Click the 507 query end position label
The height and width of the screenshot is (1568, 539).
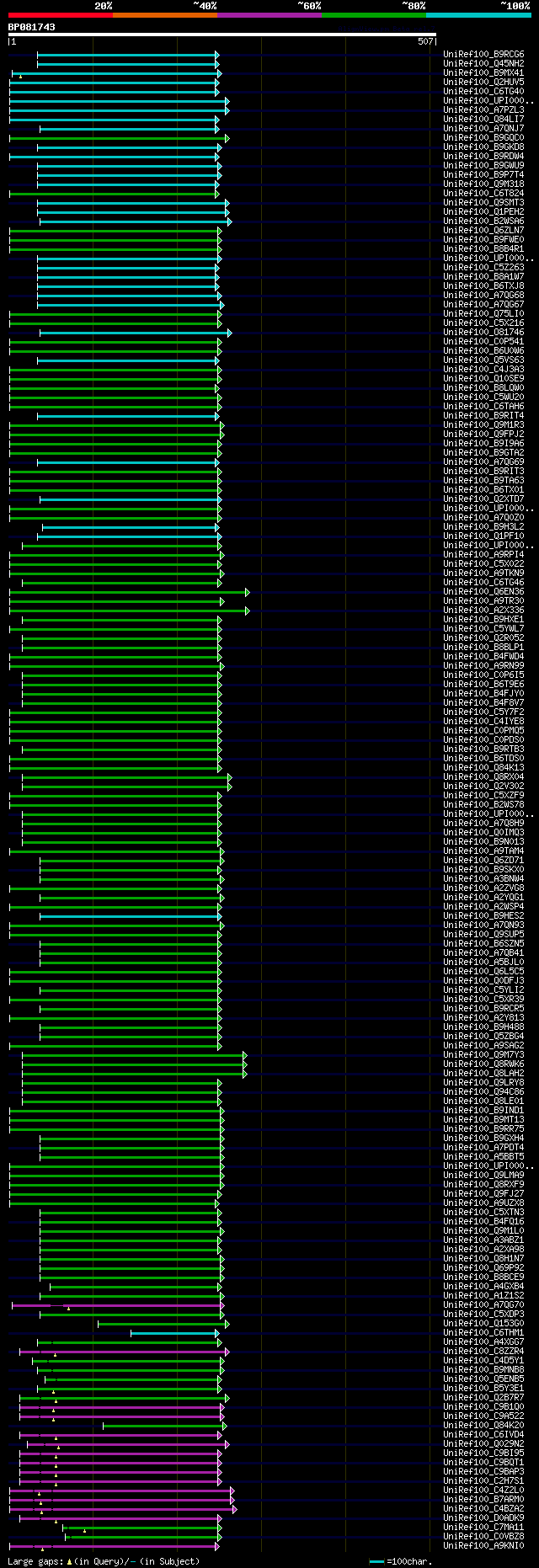[x=425, y=41]
